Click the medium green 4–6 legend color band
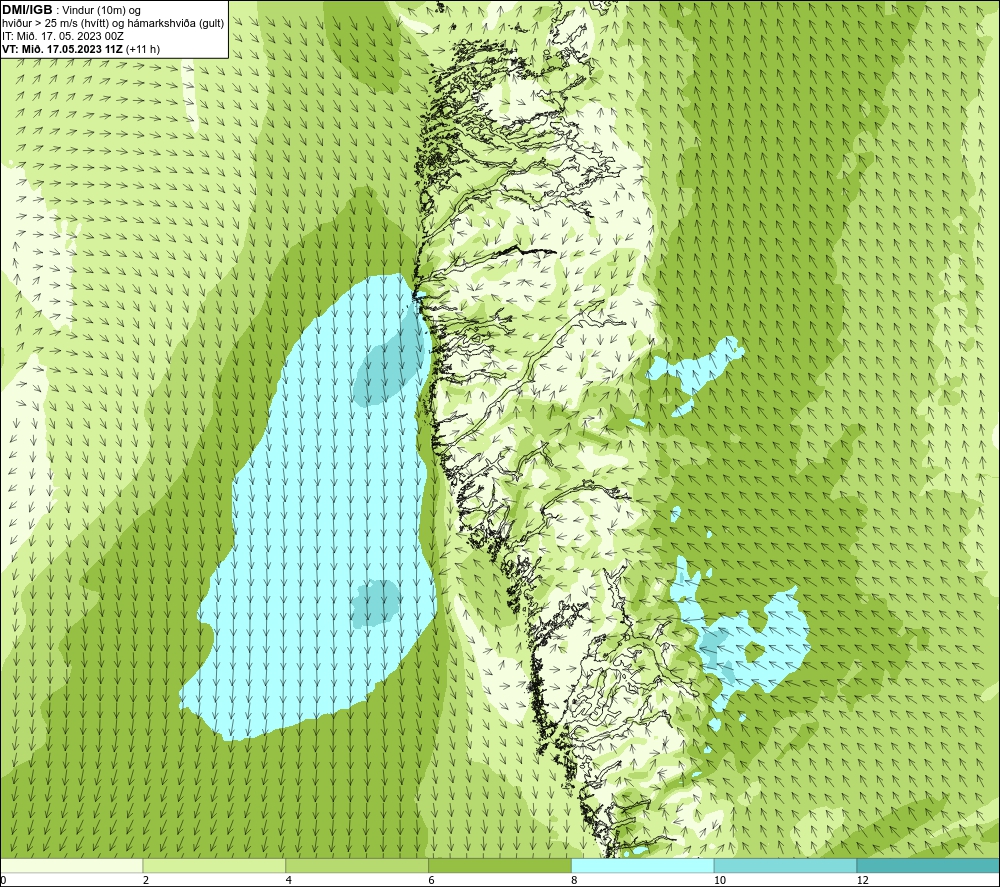The width and height of the screenshot is (1000, 887). point(357,865)
